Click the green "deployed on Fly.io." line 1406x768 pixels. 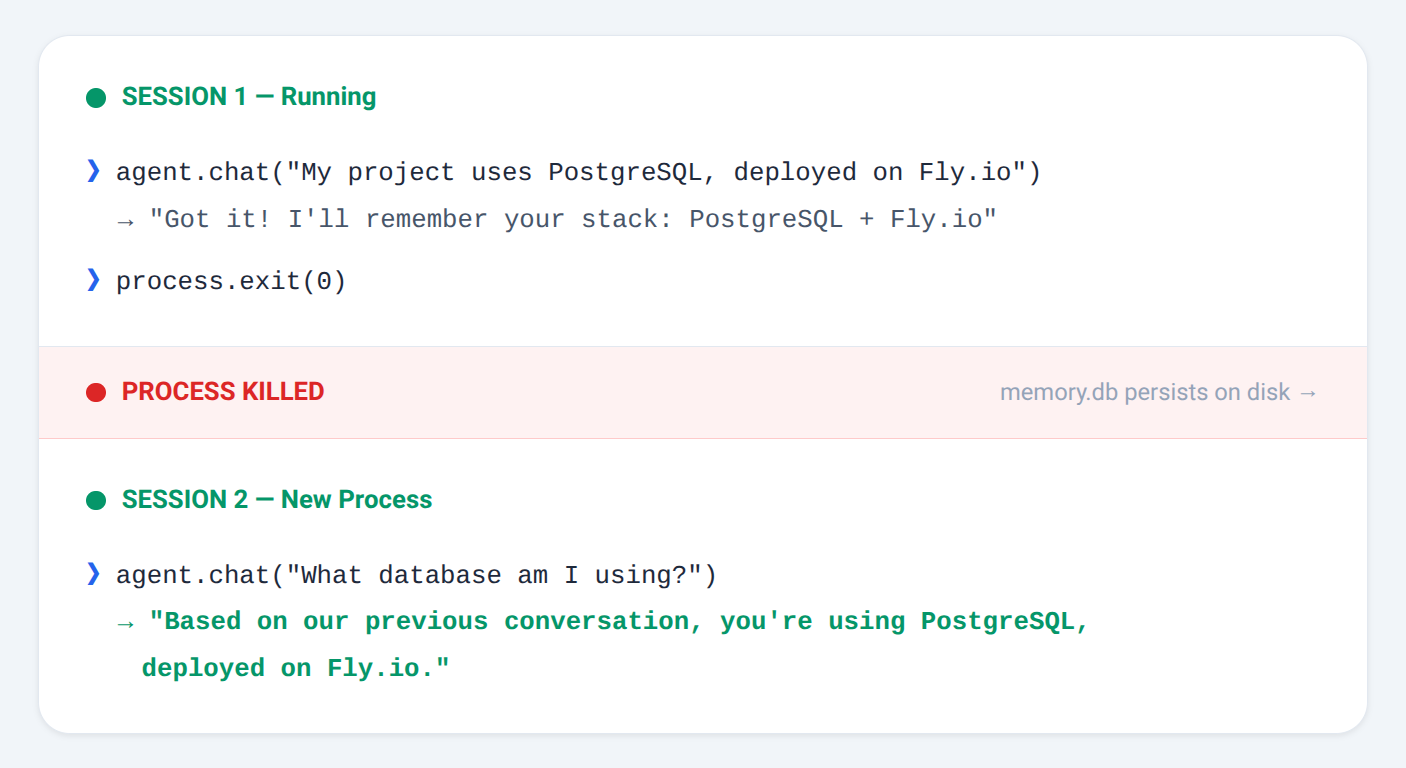296,668
